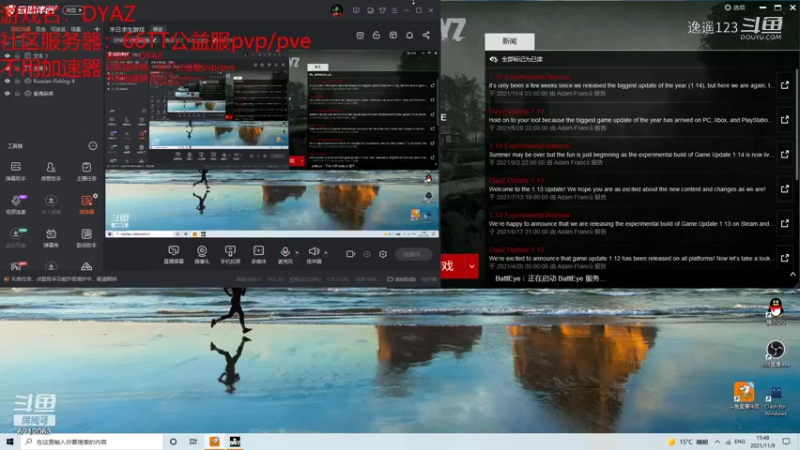Mute the 扬声器 speaker

point(314,254)
